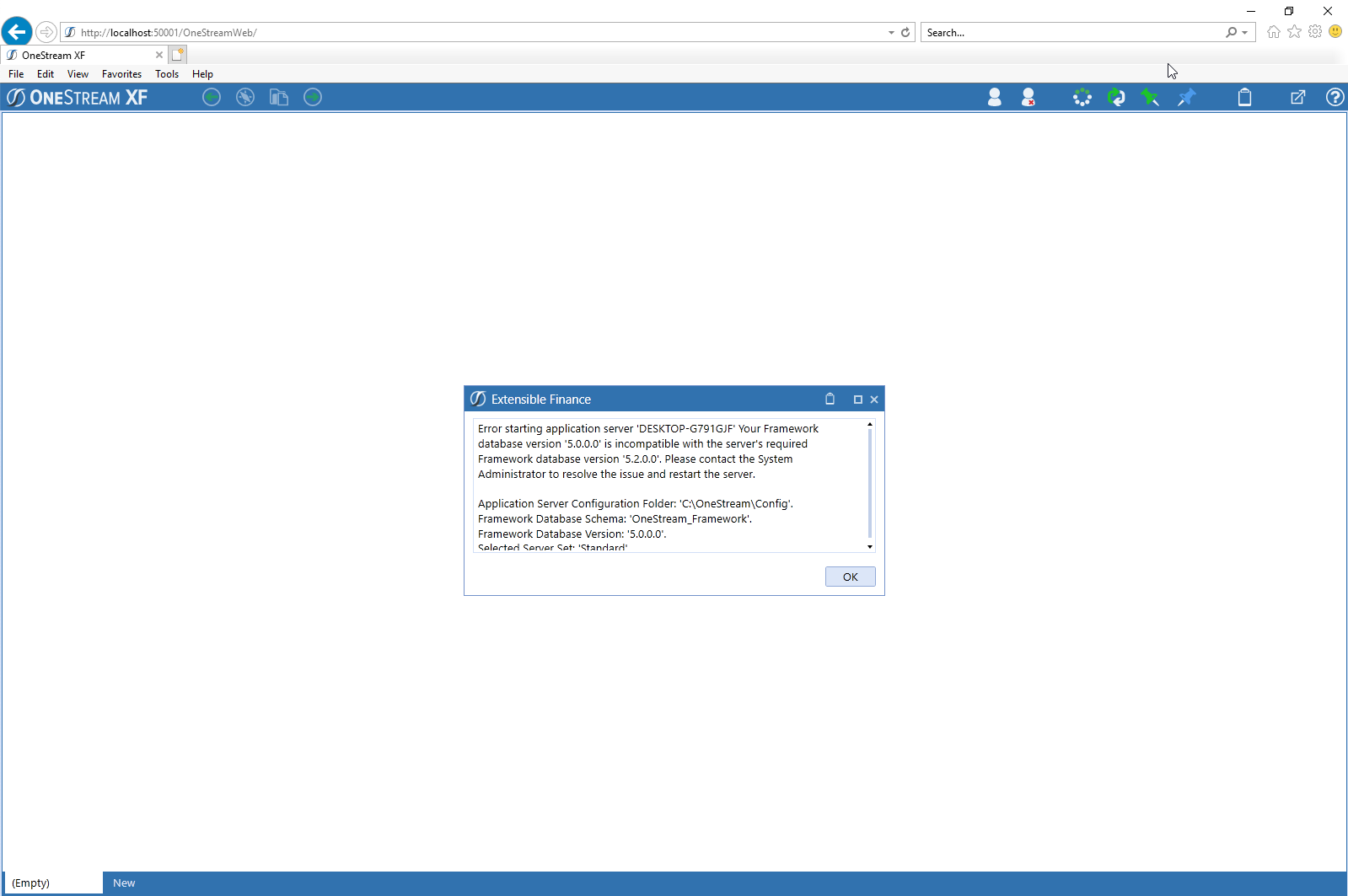Minimize the browser window
1348x896 pixels.
point(1251,11)
